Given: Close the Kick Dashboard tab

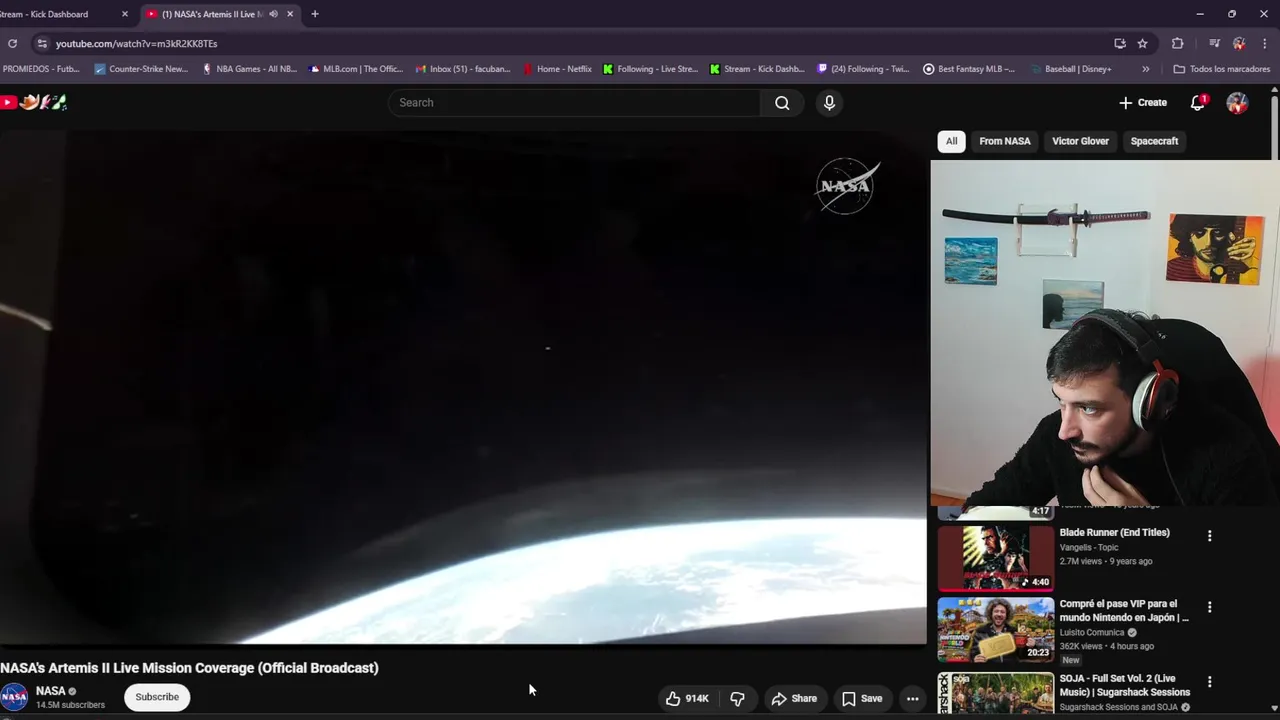Looking at the screenshot, I should pyautogui.click(x=125, y=14).
